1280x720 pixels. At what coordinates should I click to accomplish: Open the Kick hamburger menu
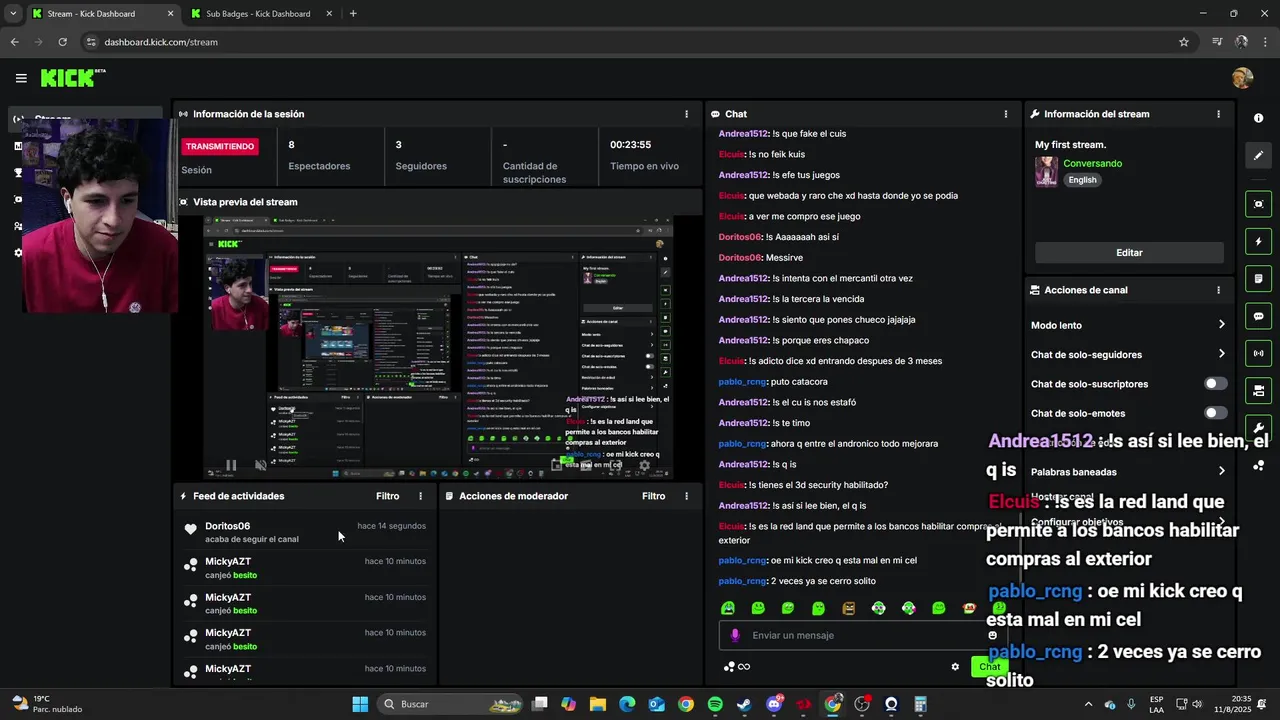click(x=21, y=78)
